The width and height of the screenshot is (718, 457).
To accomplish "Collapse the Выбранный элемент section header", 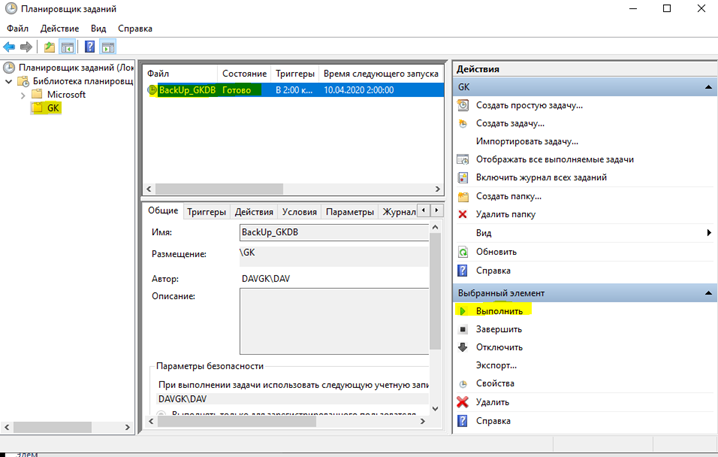I will (708, 293).
